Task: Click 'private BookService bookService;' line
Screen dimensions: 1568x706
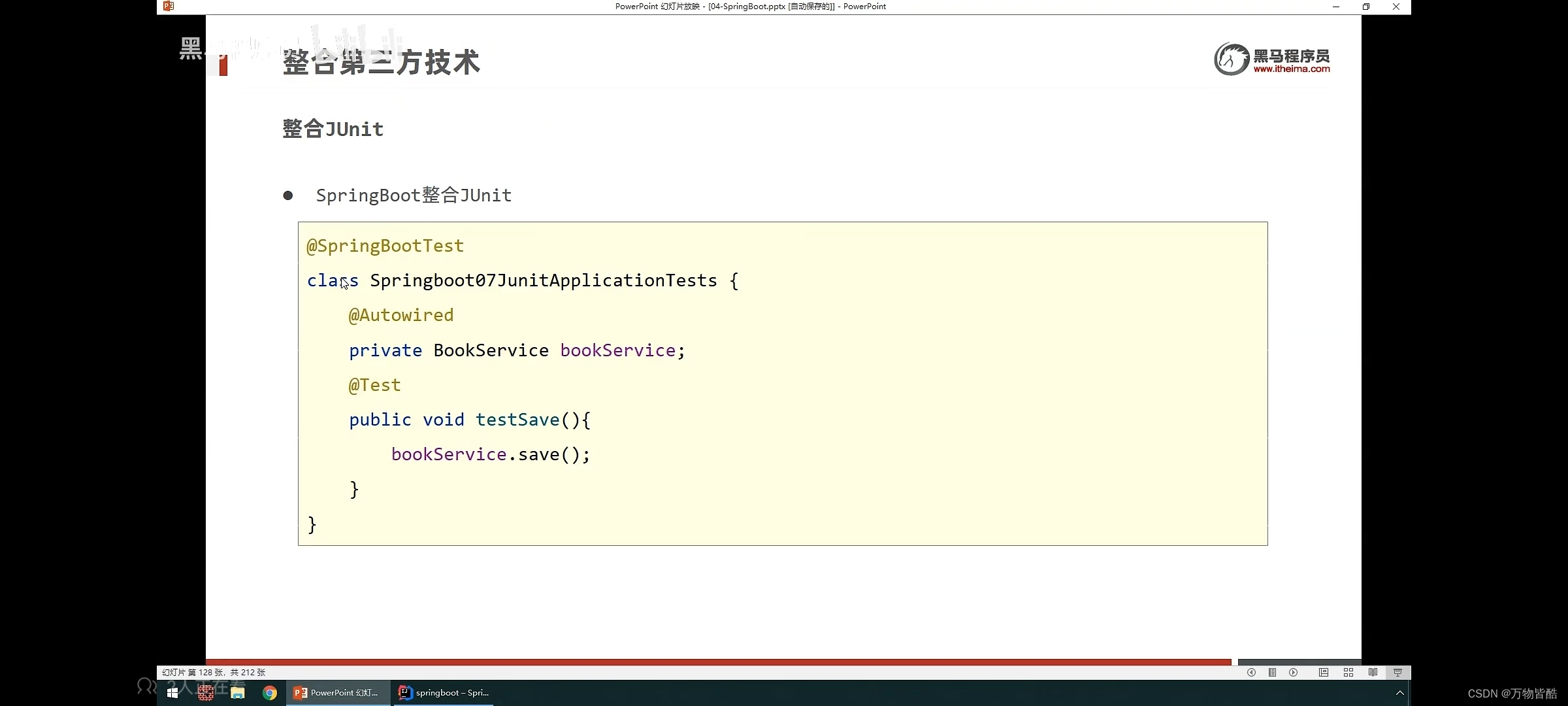Action: (517, 350)
